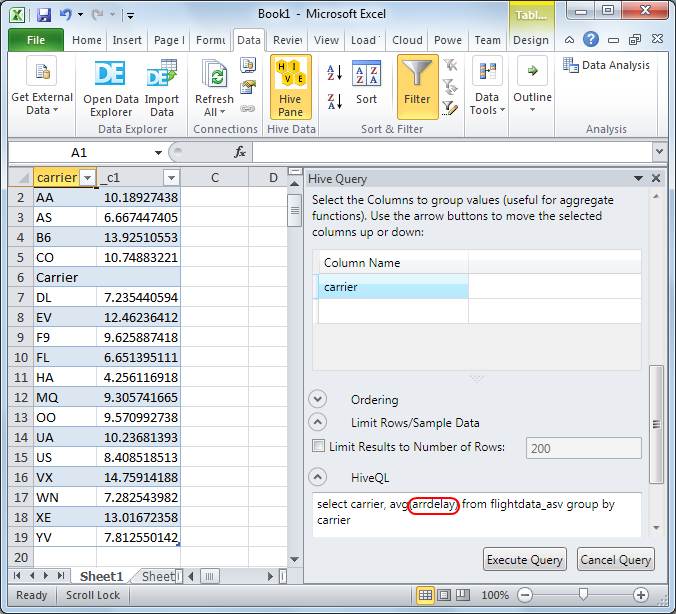Image resolution: width=676 pixels, height=614 pixels.
Task: Minimize the ribbon with caret icon
Action: tap(569, 40)
